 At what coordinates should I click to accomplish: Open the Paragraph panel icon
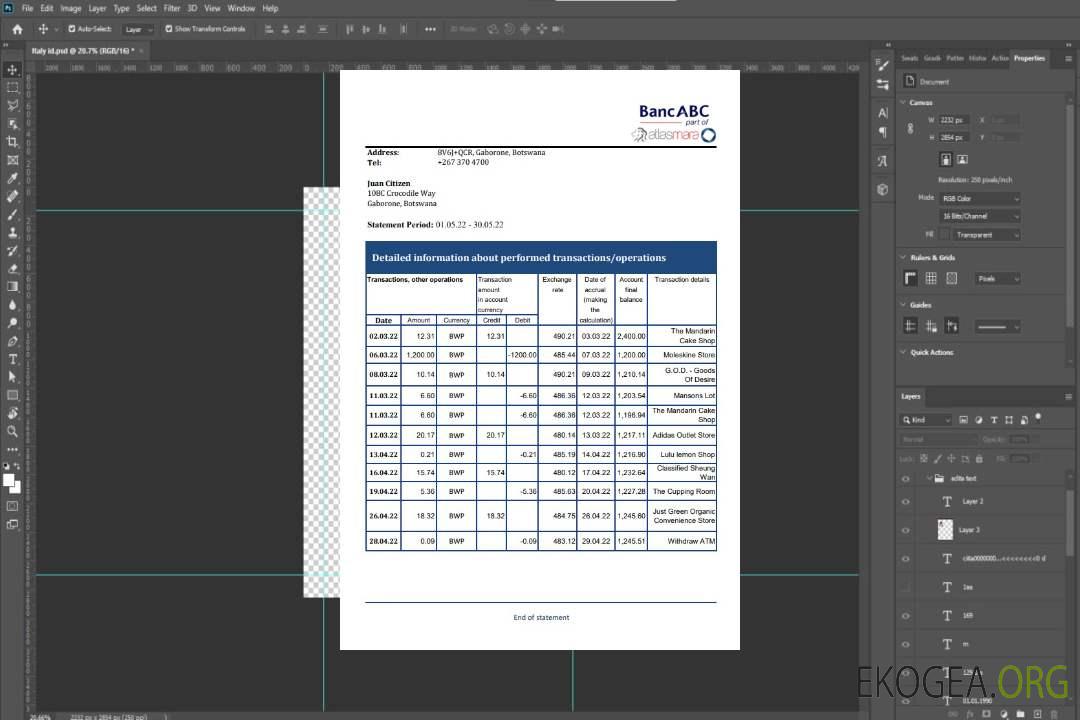point(883,132)
